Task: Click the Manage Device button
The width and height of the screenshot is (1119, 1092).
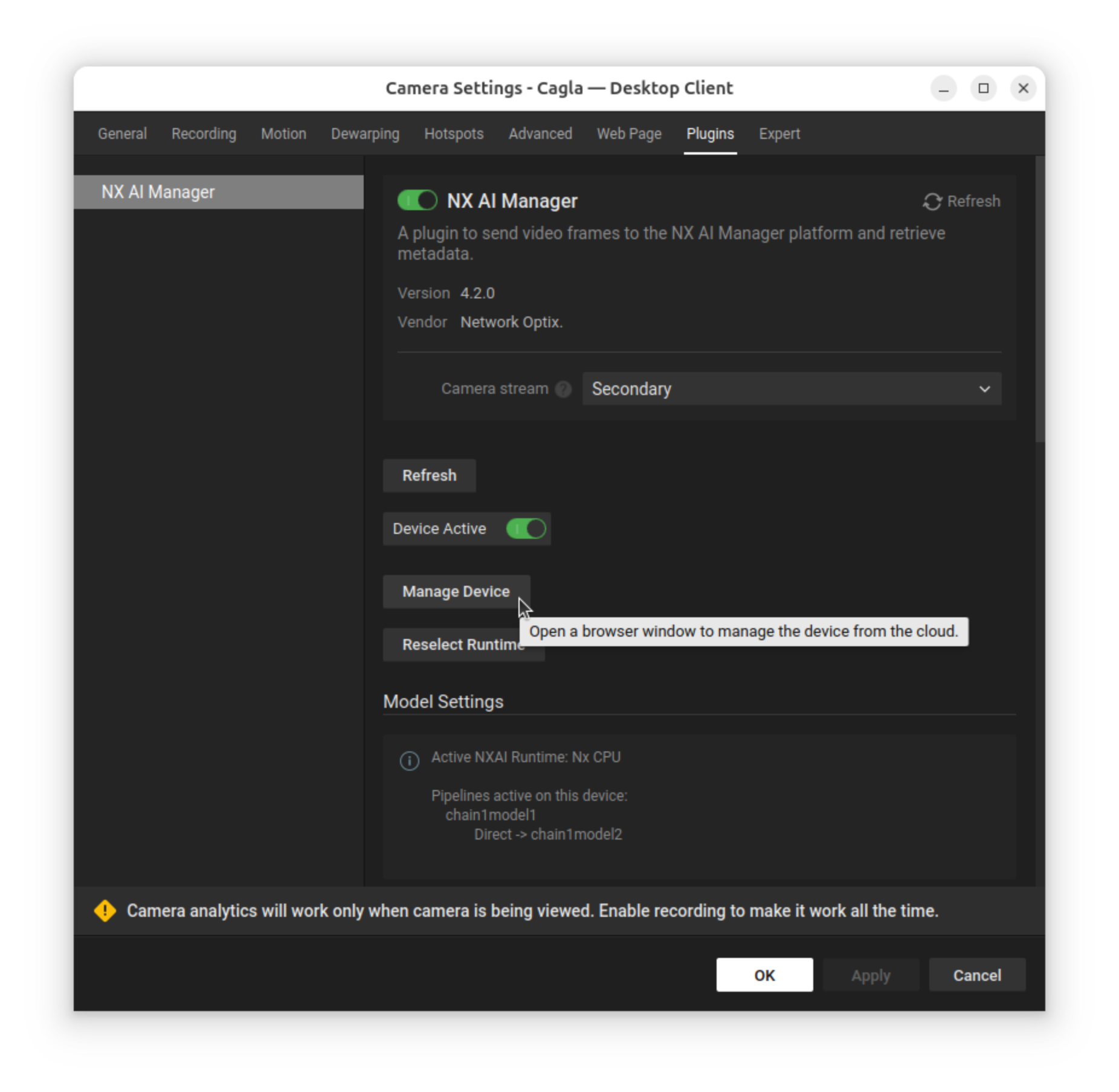Action: coord(456,592)
